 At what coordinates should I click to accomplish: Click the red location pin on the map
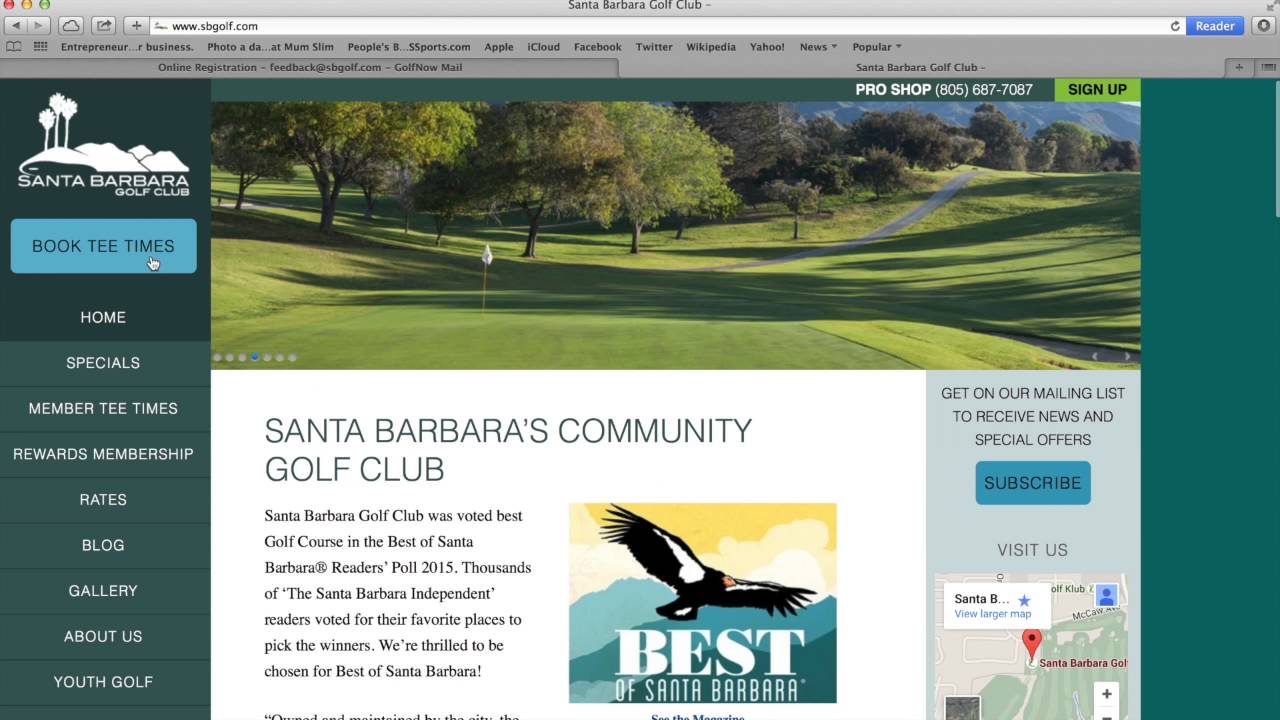coord(1032,644)
